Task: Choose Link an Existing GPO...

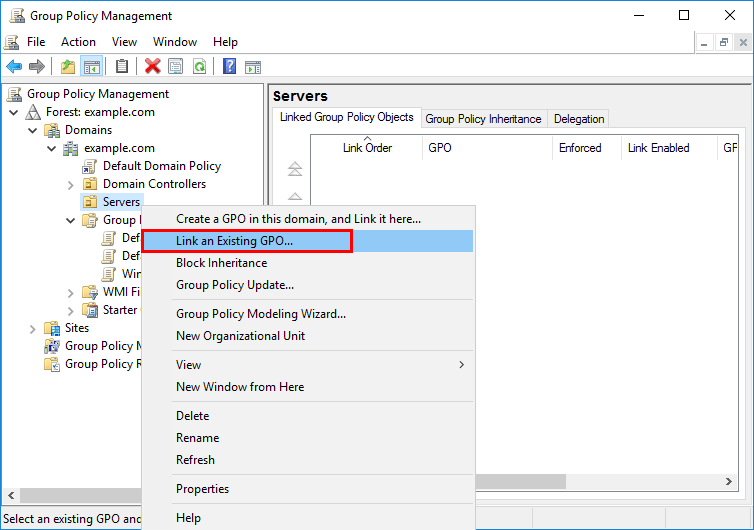Action: pyautogui.click(x=308, y=241)
